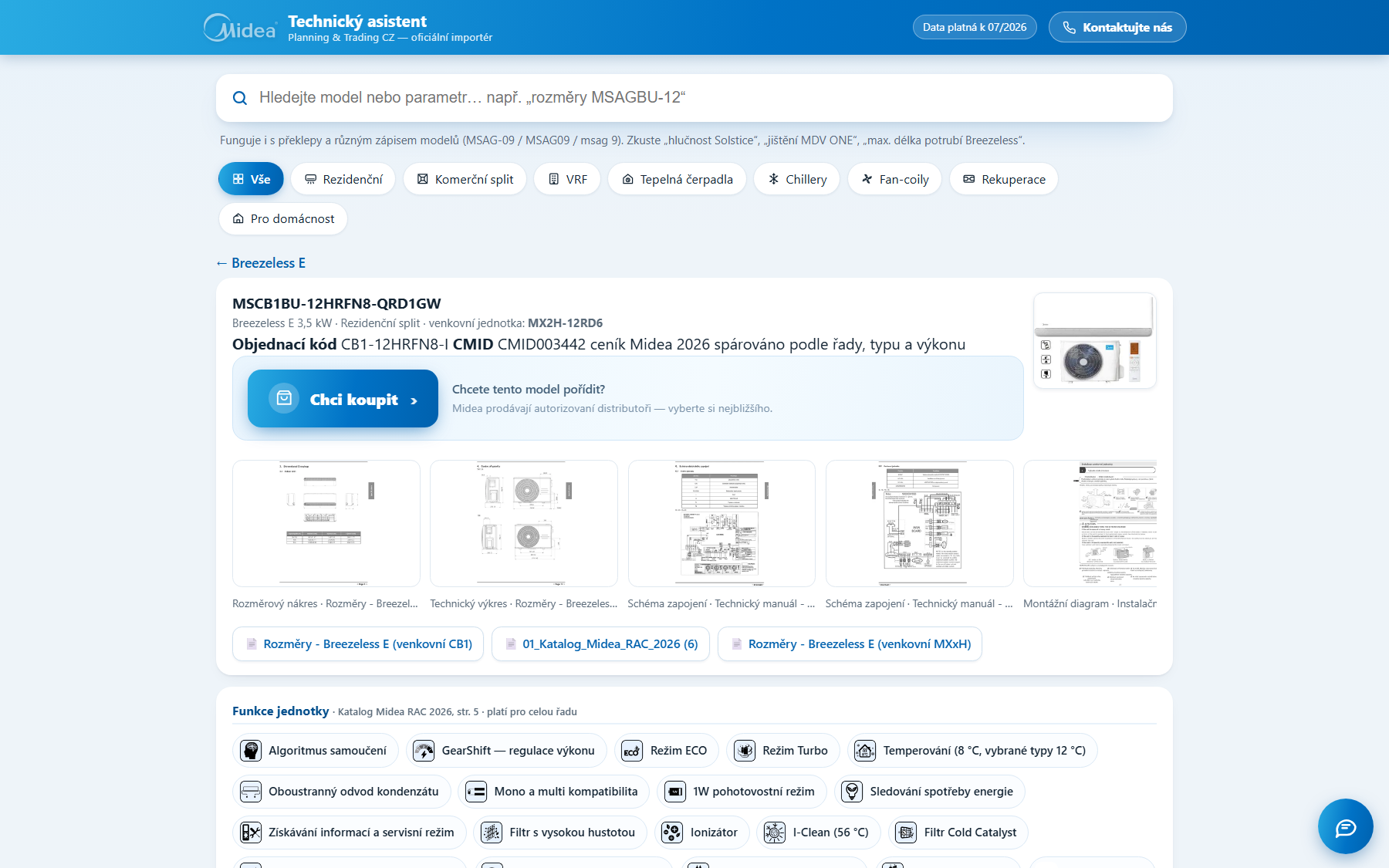Show Chillery products

[797, 179]
